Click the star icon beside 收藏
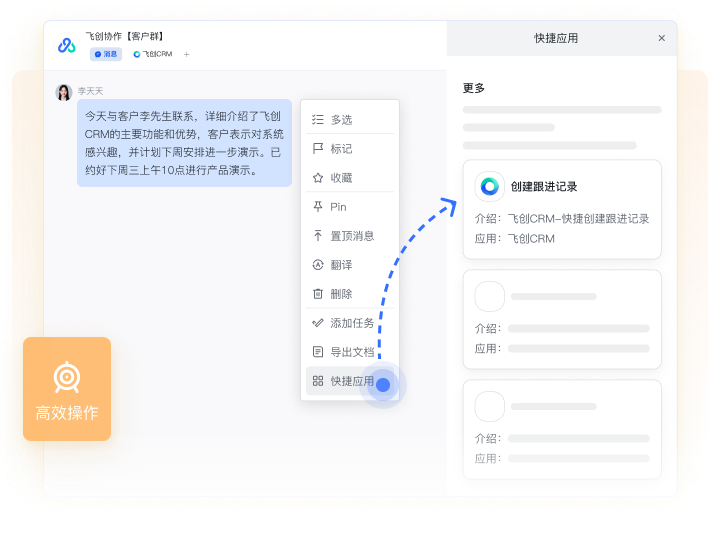This screenshot has height=540, width=720. tap(318, 178)
